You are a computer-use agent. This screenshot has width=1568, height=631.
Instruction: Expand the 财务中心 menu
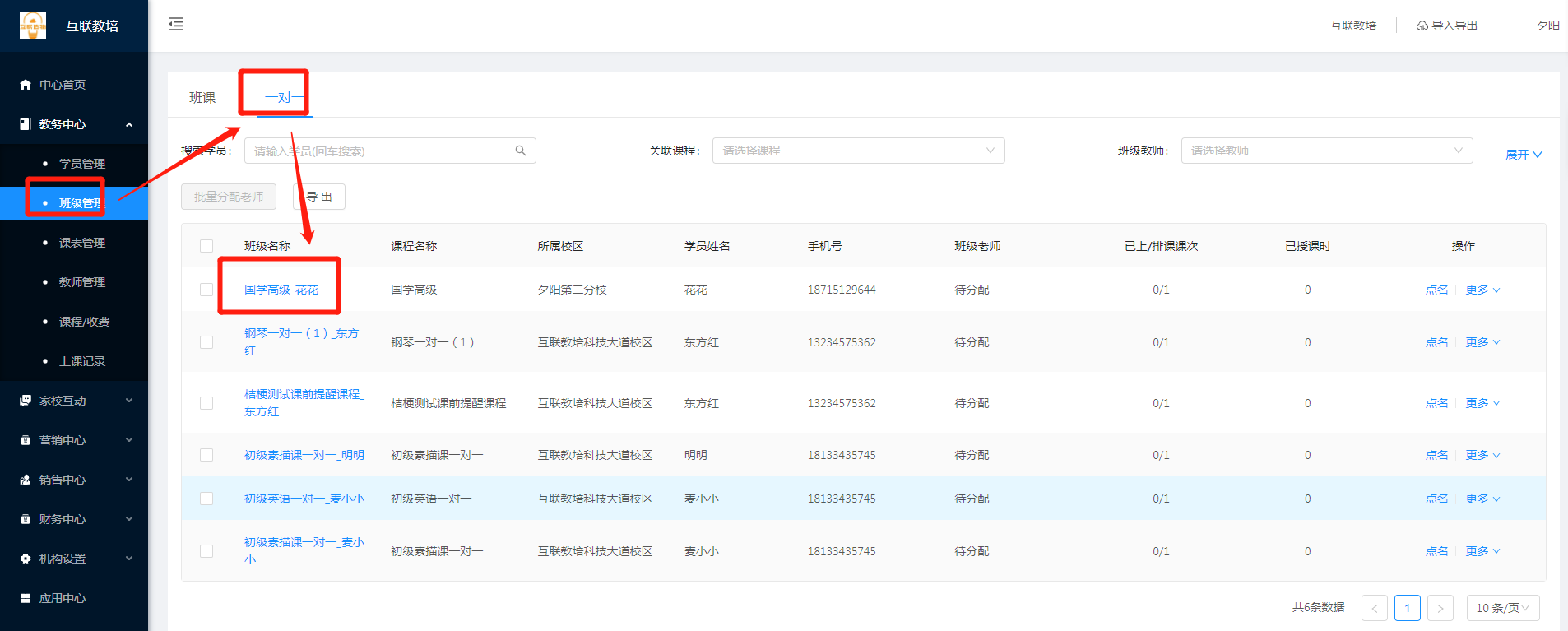[129, 519]
